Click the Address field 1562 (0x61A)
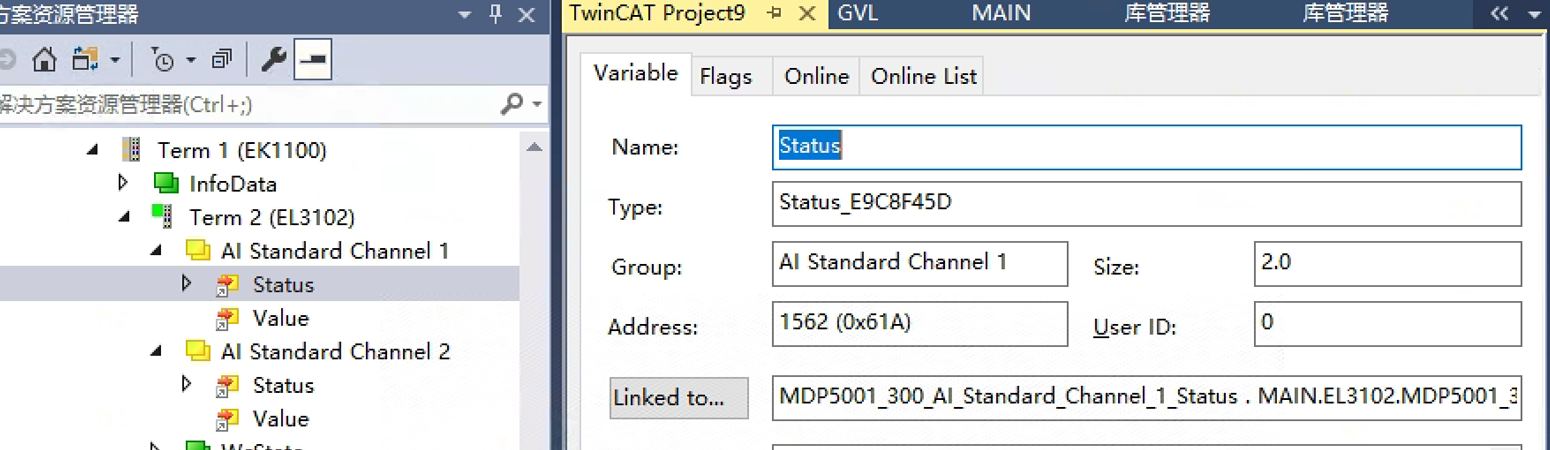Viewport: 1550px width, 450px height. click(920, 324)
